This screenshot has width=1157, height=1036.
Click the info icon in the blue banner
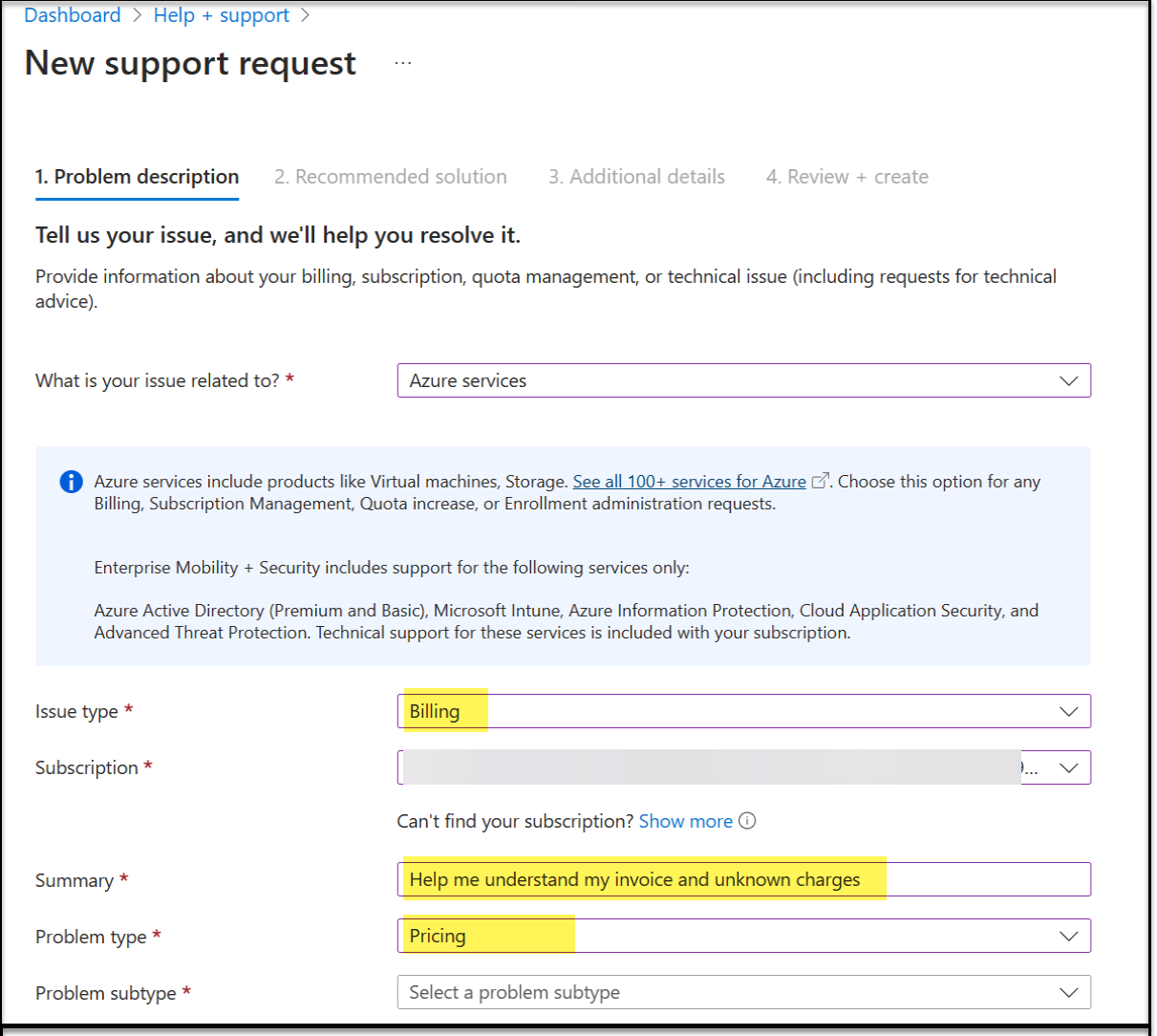pos(71,482)
